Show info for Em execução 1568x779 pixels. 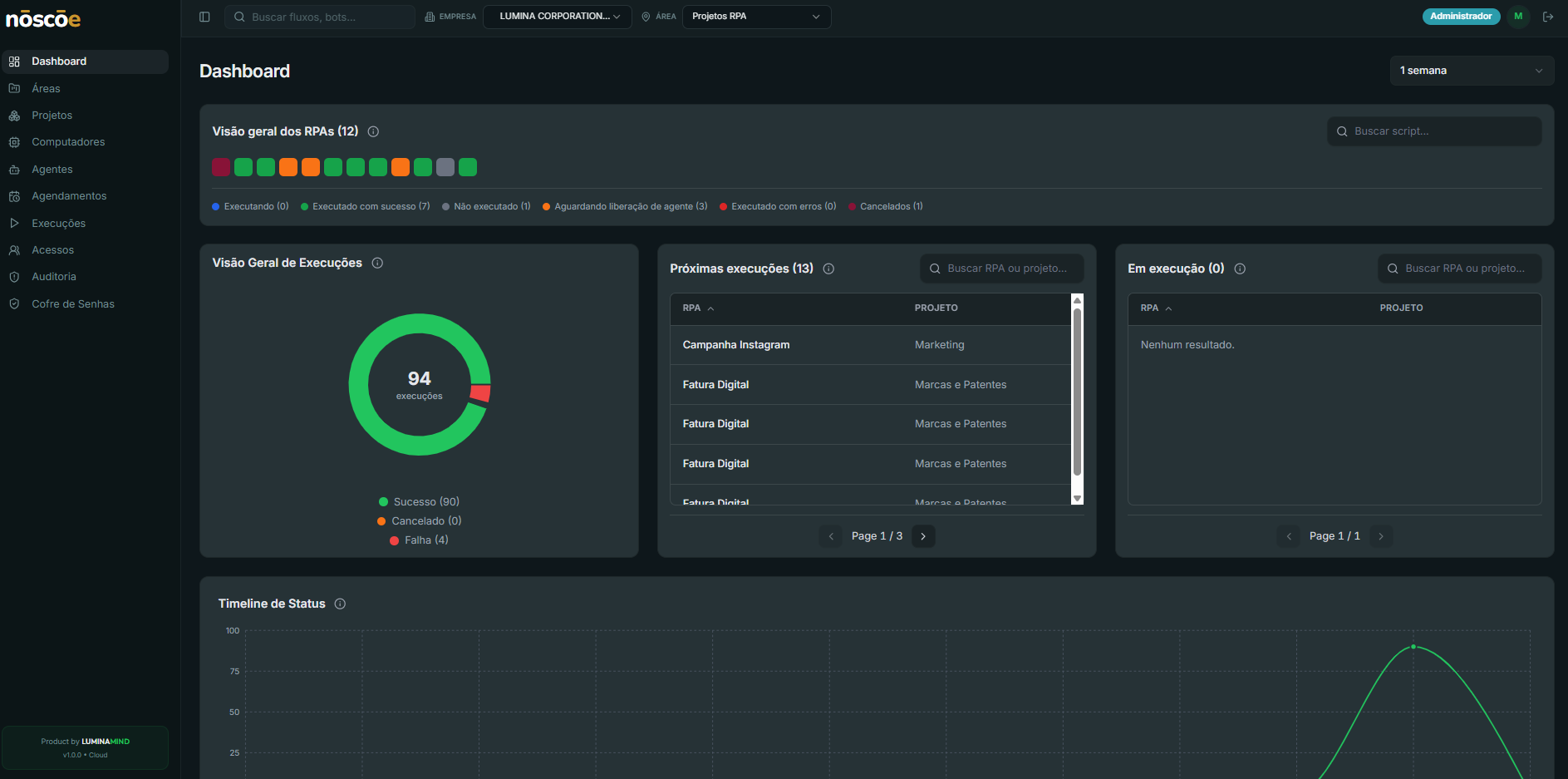[x=1240, y=269]
